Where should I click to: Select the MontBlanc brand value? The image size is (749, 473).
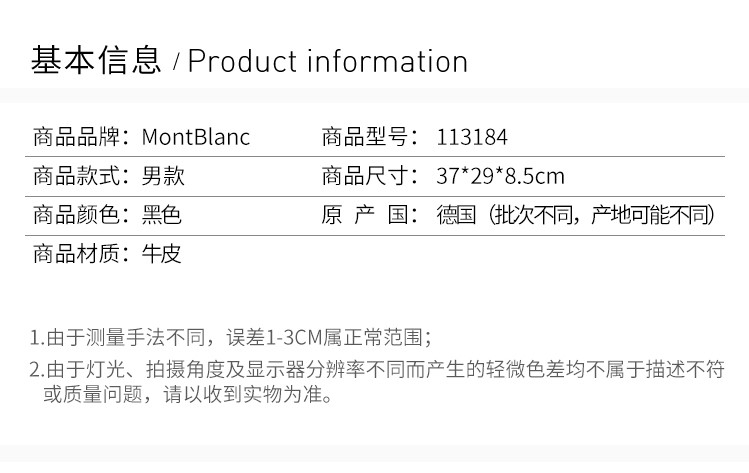(x=196, y=137)
